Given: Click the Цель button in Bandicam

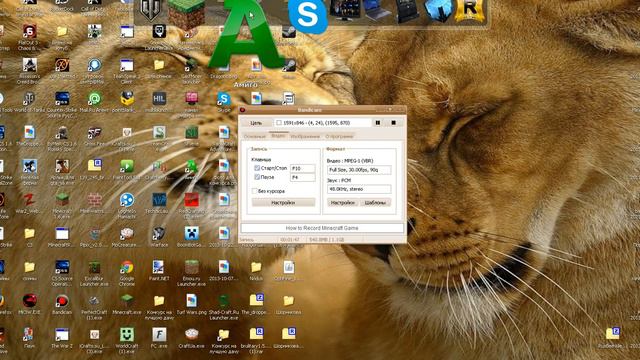Looking at the screenshot, I should [256, 122].
